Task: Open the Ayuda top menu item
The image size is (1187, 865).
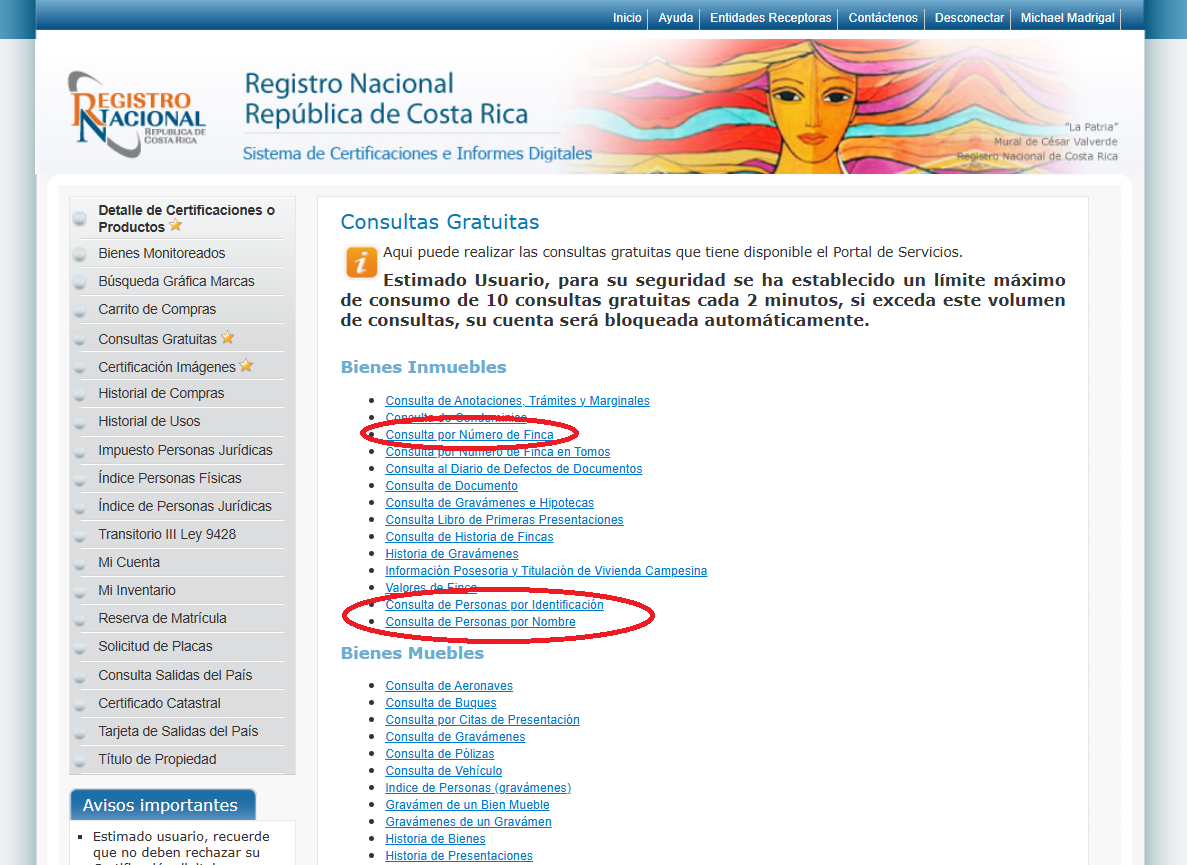Action: (x=676, y=17)
